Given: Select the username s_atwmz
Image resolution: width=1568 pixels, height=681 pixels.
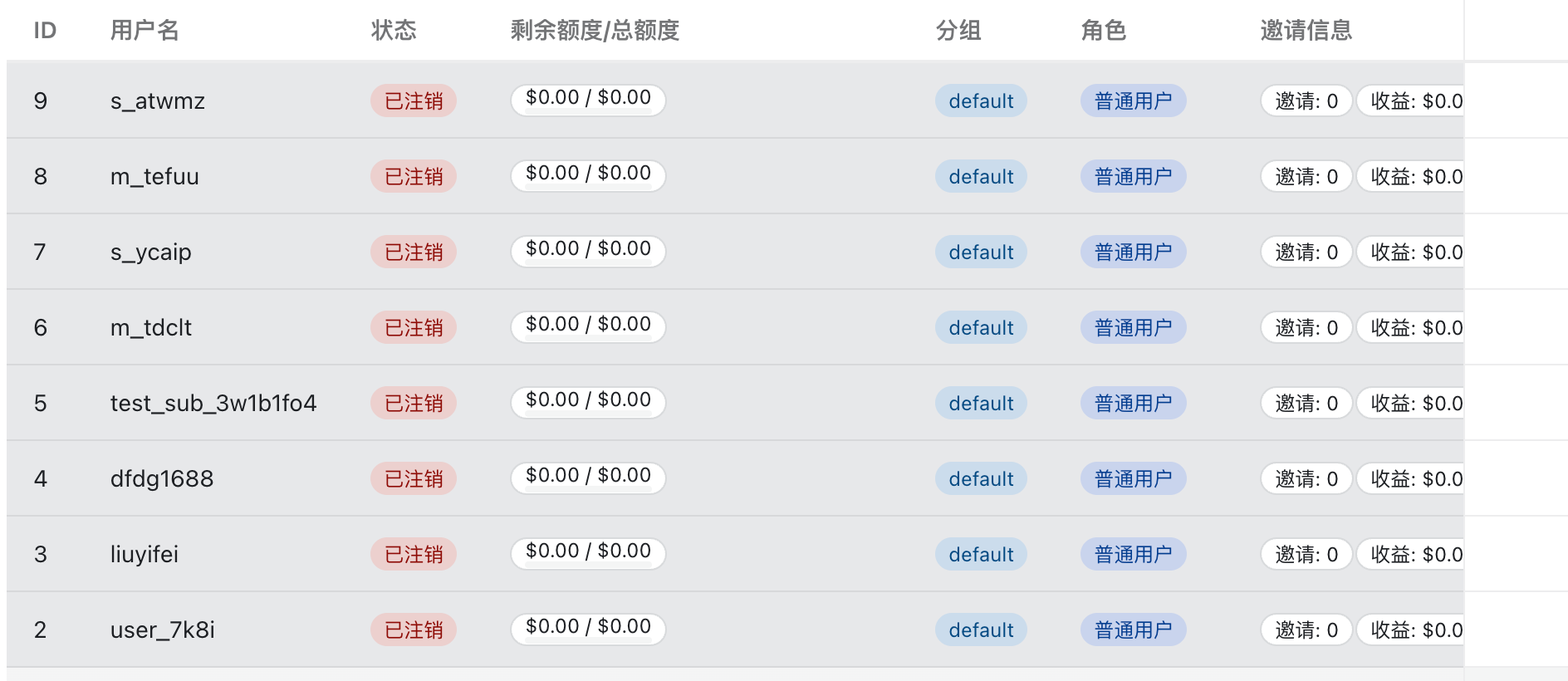Looking at the screenshot, I should [158, 101].
